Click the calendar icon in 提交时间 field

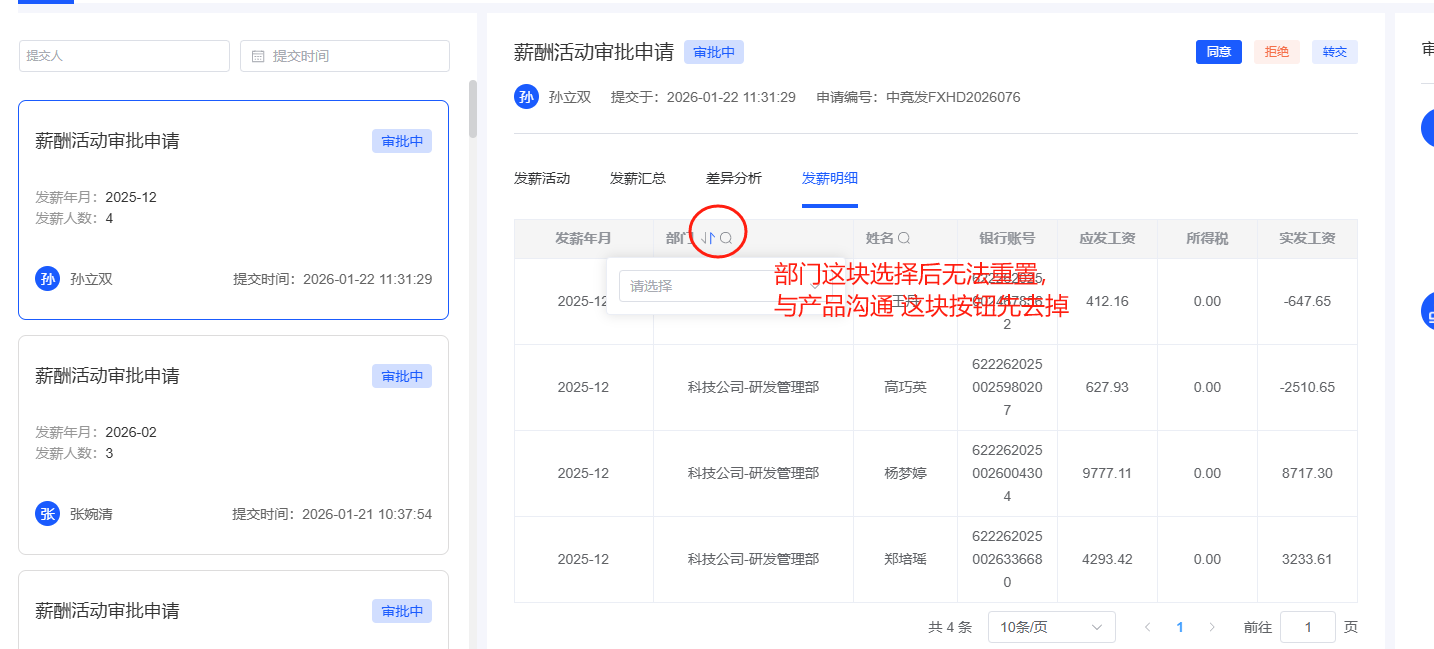coord(258,56)
